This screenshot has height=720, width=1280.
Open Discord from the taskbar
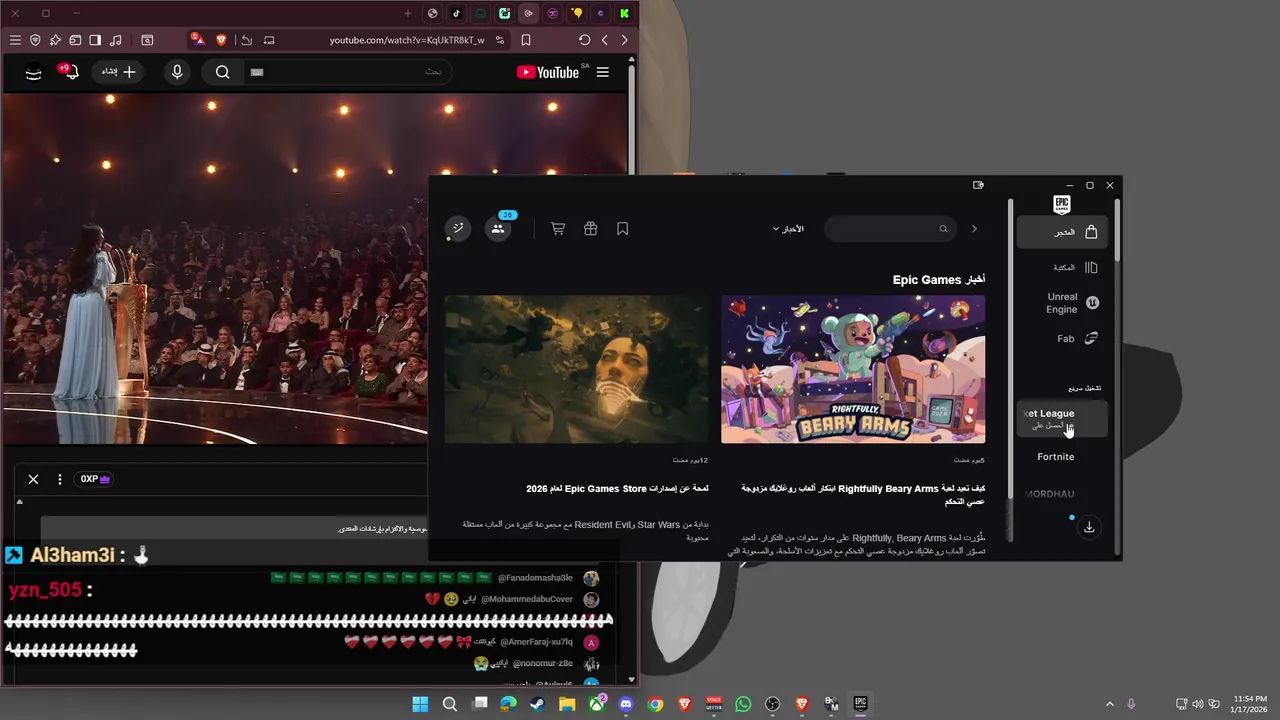(626, 704)
